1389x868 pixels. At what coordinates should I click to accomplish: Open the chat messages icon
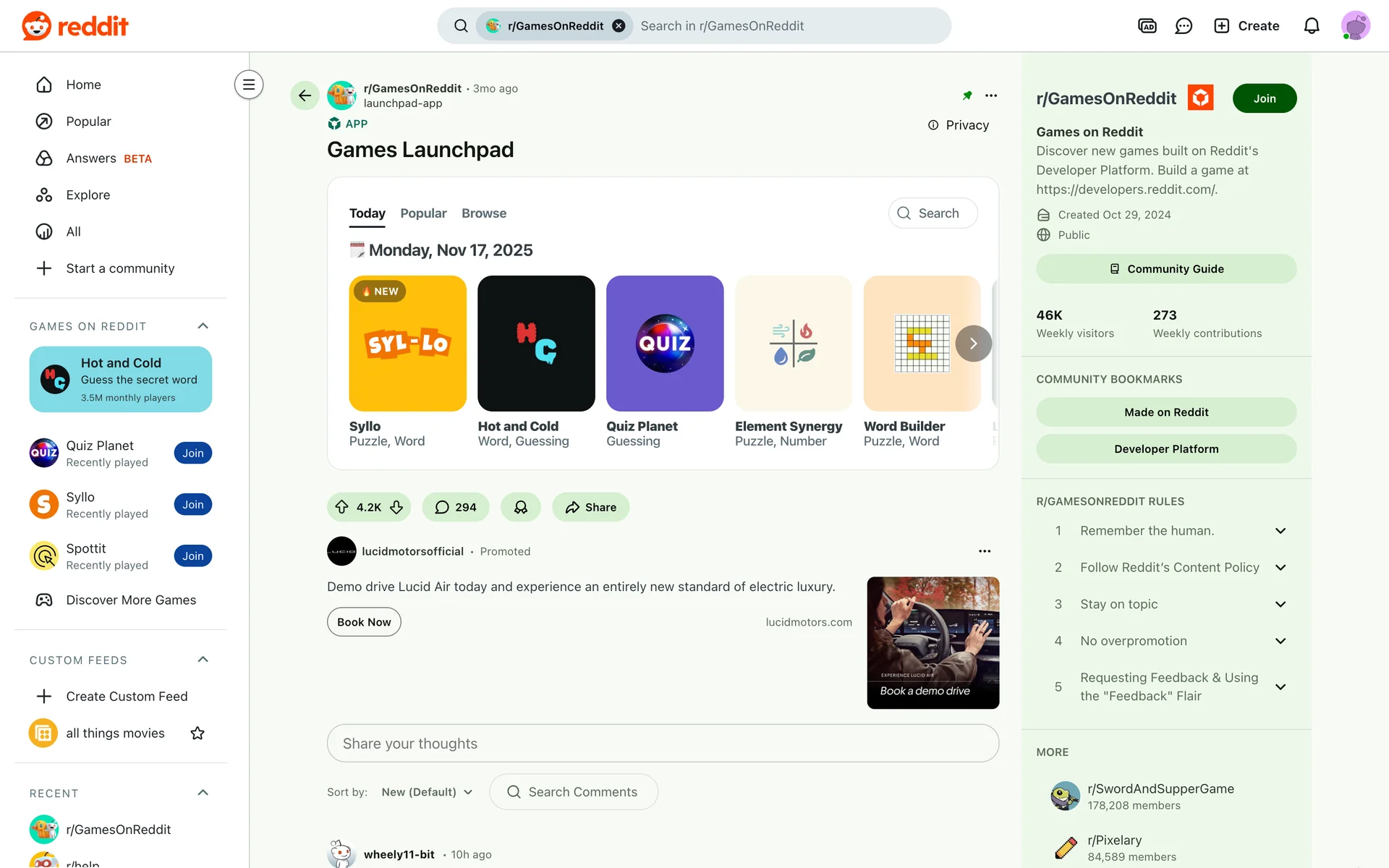coord(1184,26)
